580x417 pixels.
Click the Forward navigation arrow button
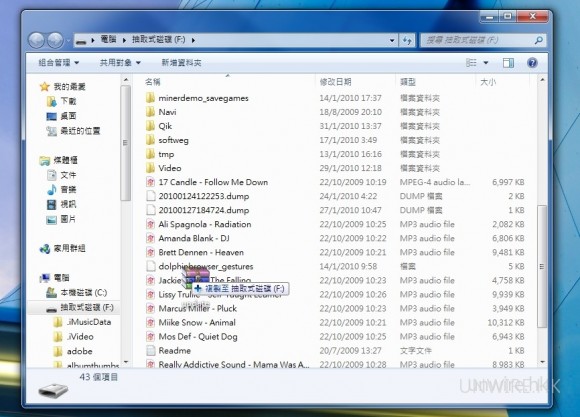tap(55, 40)
